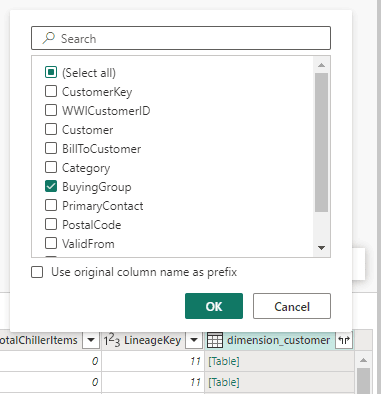Click the data grid scroll up arrow
This screenshot has width=381, height=394.
click(x=363, y=360)
